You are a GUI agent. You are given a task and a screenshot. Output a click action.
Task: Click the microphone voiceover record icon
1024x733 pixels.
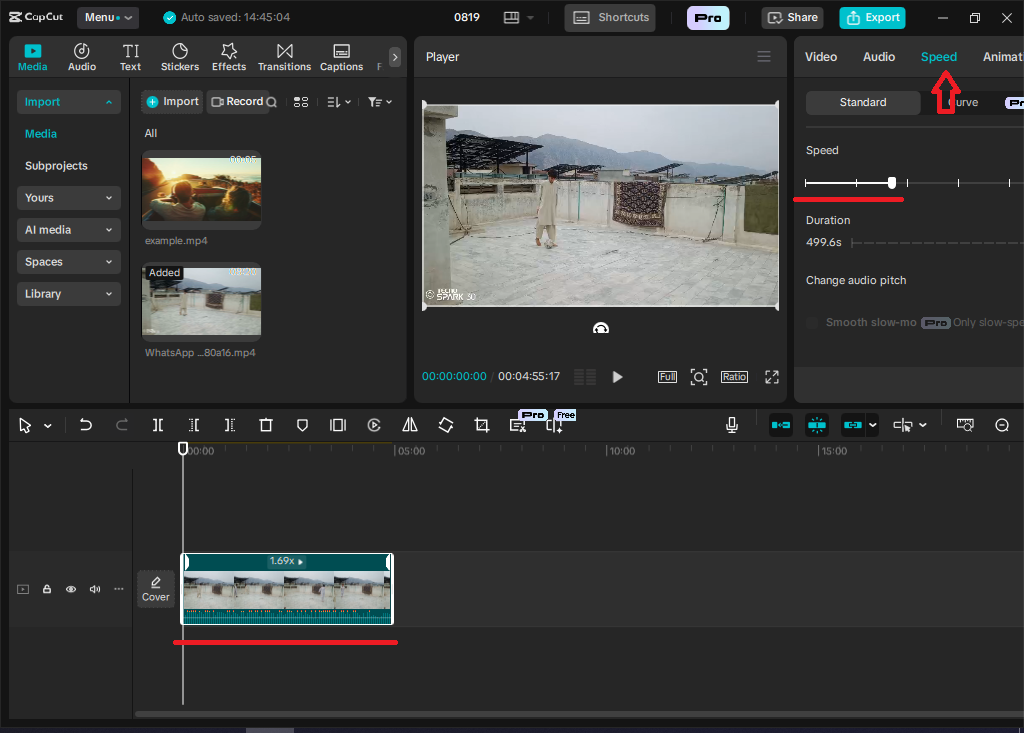[732, 425]
